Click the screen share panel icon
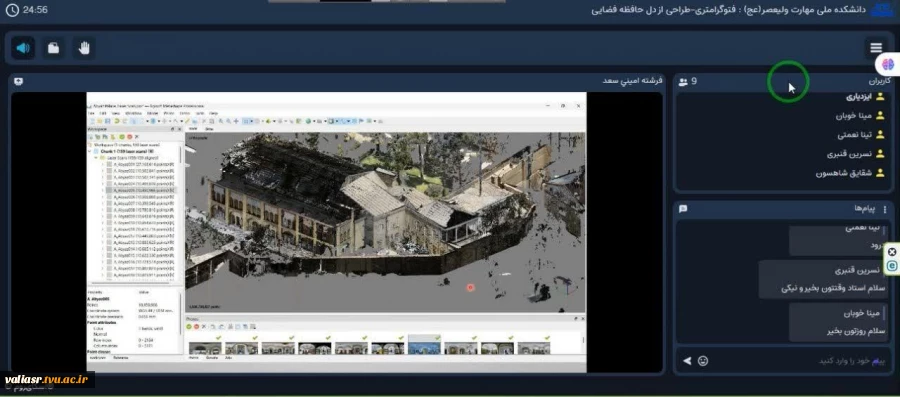 [x=18, y=81]
